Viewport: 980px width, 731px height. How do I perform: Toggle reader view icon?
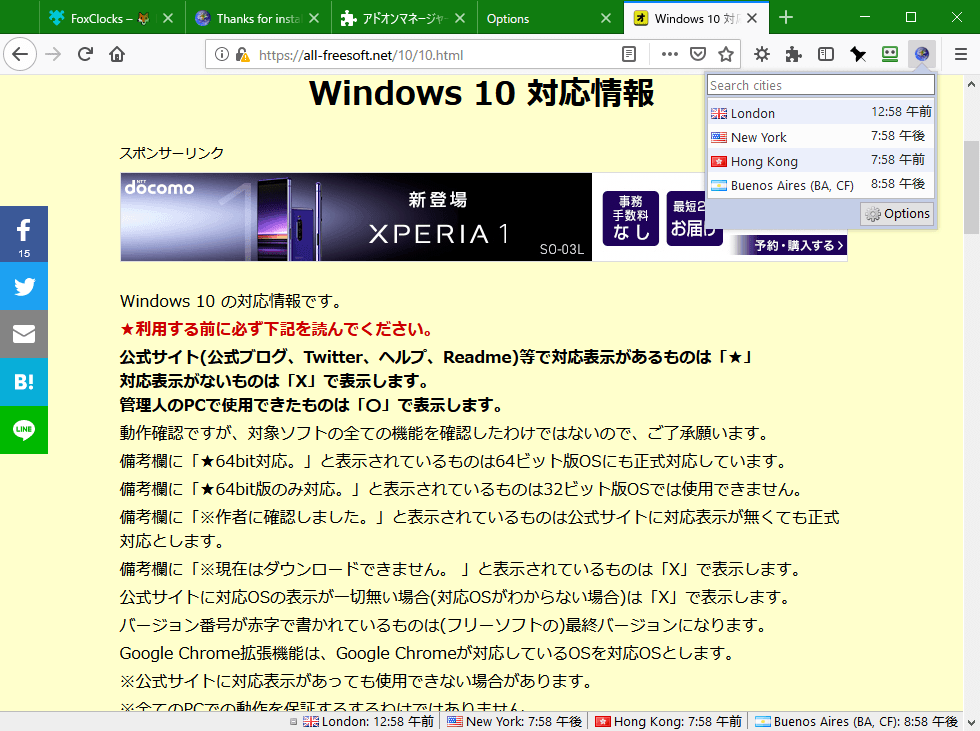tap(629, 54)
